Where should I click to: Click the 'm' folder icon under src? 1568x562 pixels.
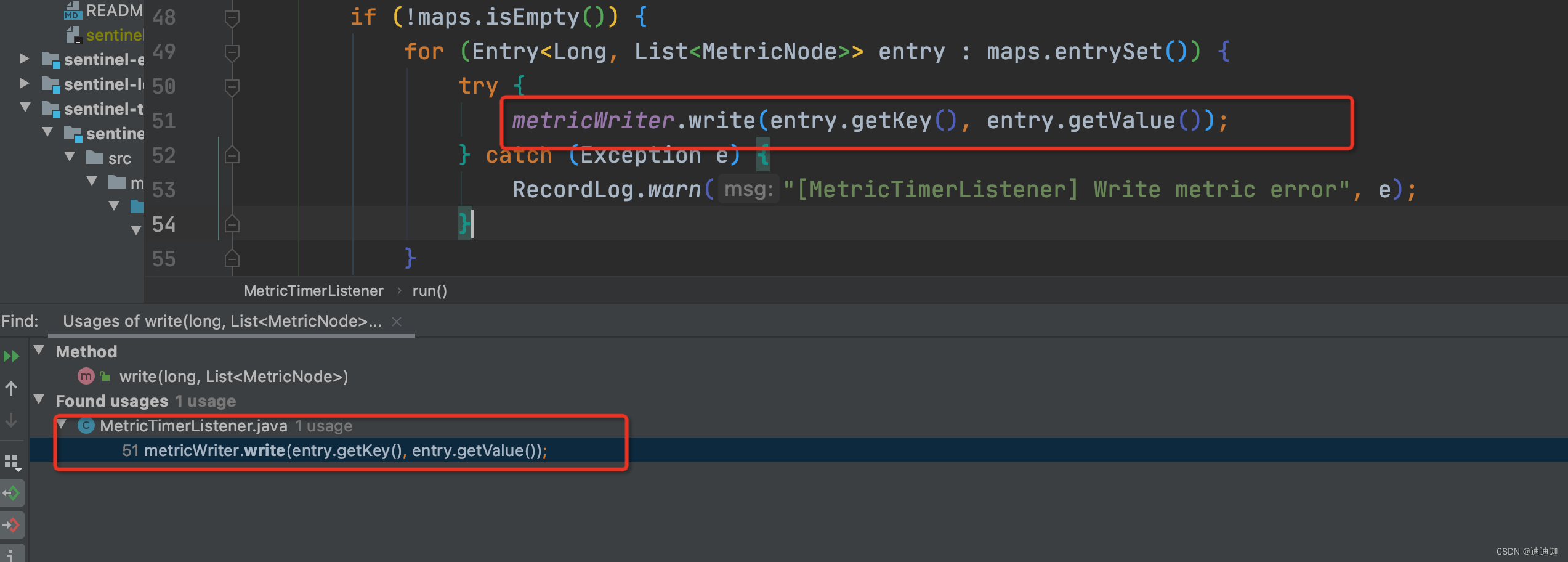[117, 182]
